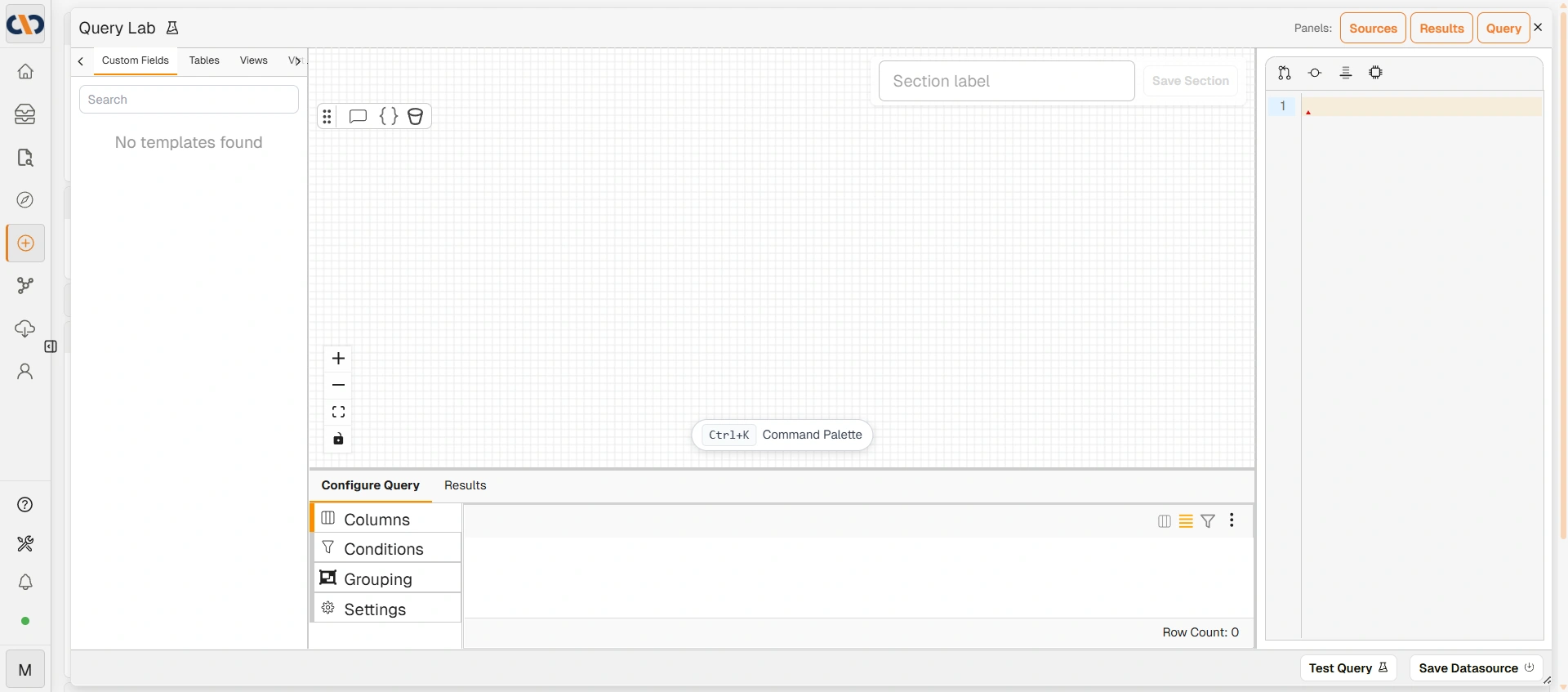This screenshot has height=692, width=1568.
Task: Click the Test Query button
Action: point(1348,668)
